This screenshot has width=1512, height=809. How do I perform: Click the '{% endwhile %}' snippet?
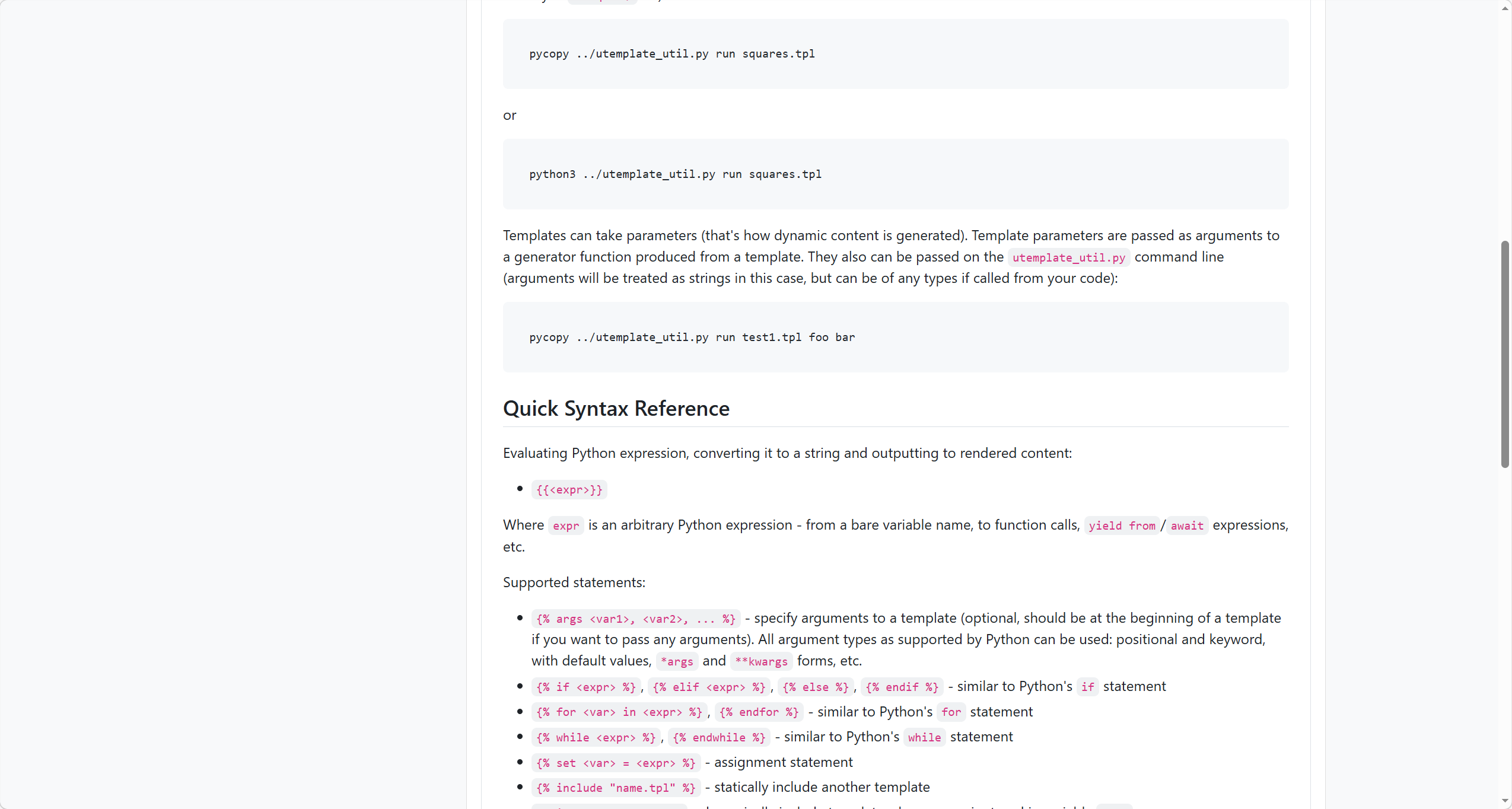click(719, 738)
